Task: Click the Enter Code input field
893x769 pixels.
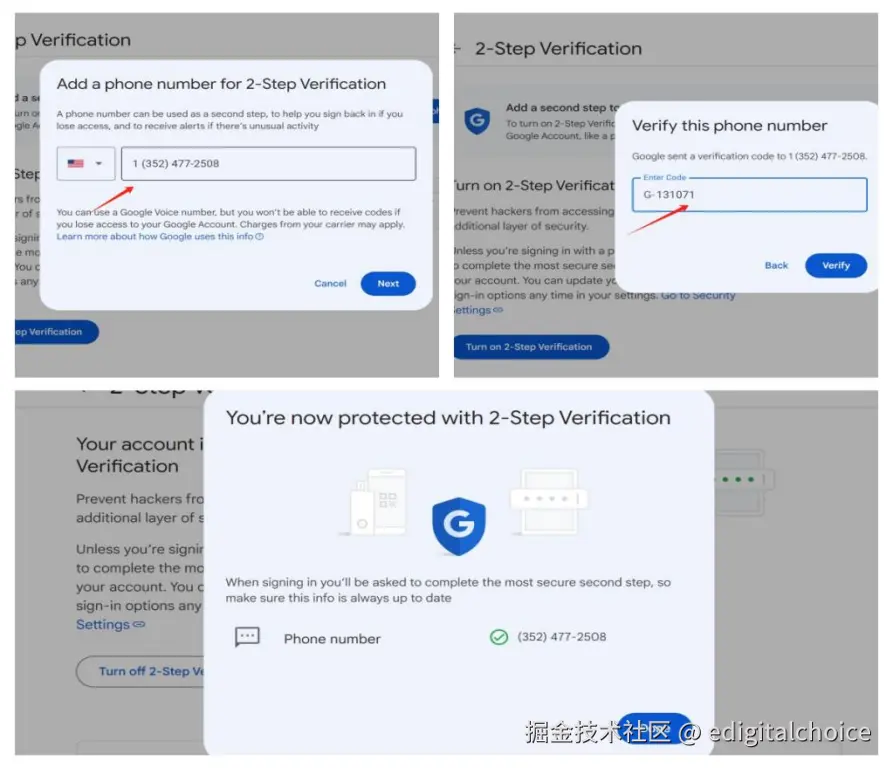Action: coord(749,195)
